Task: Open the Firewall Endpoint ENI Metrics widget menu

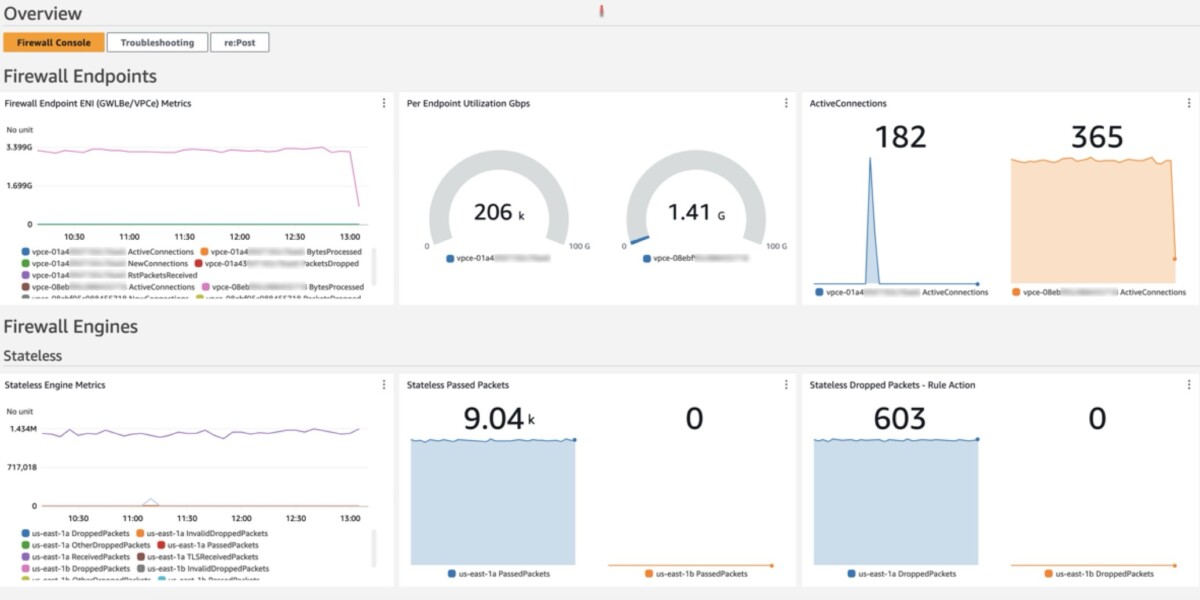Action: pyautogui.click(x=384, y=103)
